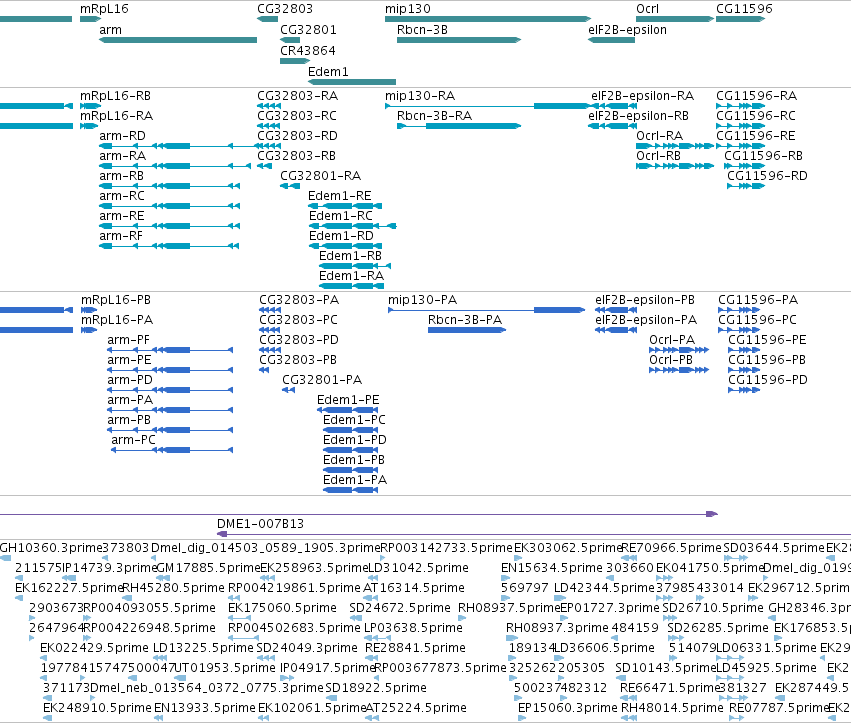The width and height of the screenshot is (851, 723).
Task: Select the arm-RA transcript
Action: (x=175, y=166)
